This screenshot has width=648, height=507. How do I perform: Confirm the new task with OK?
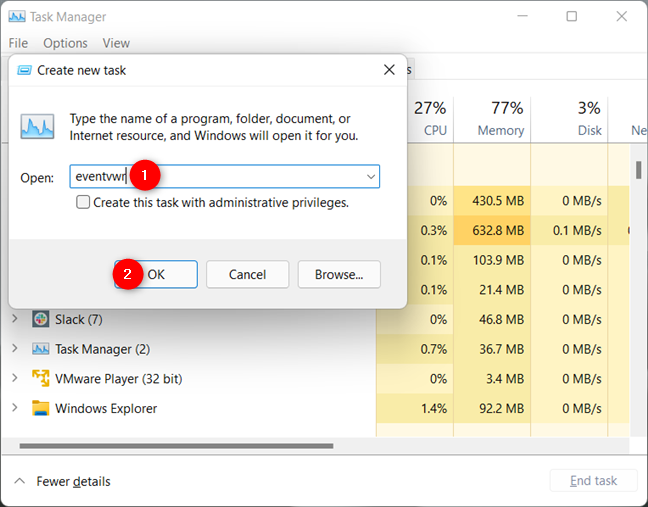coord(156,274)
